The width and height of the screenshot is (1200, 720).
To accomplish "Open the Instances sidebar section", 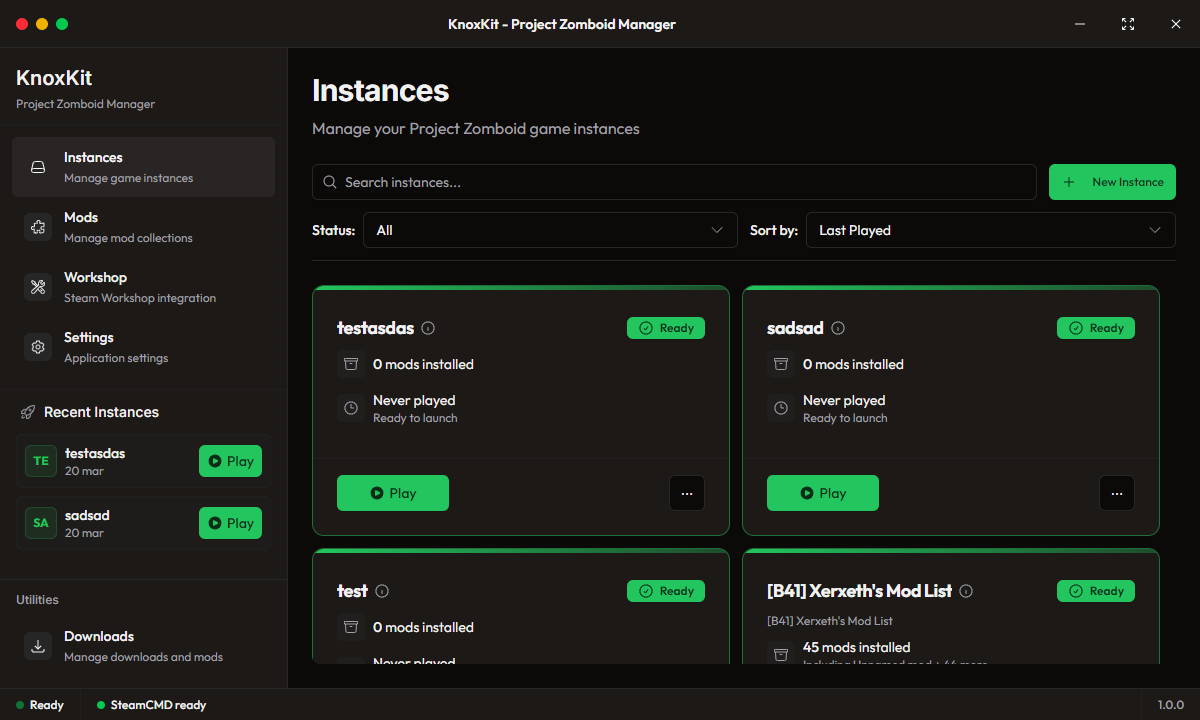I will point(143,167).
